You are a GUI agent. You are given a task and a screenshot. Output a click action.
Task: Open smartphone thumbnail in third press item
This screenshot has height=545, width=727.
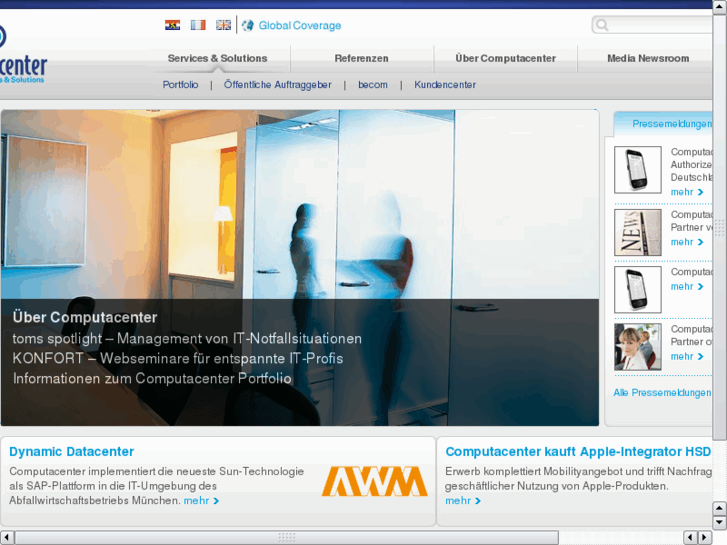click(638, 289)
